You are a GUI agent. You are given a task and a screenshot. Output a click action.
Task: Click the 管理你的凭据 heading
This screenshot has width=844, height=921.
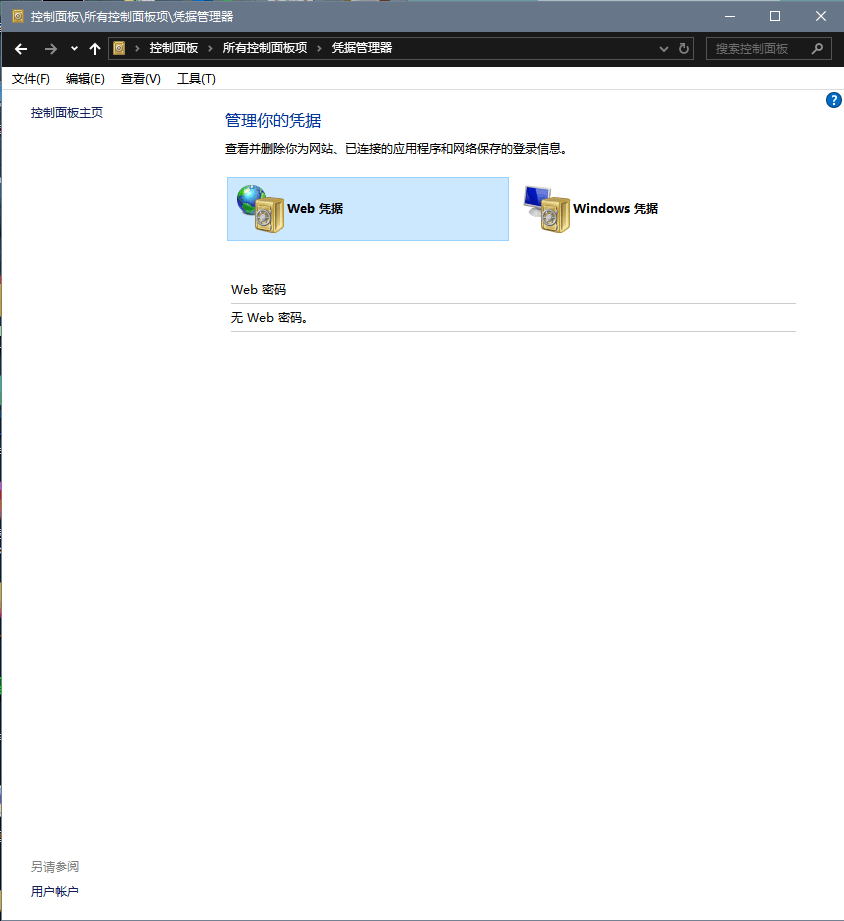[x=273, y=120]
